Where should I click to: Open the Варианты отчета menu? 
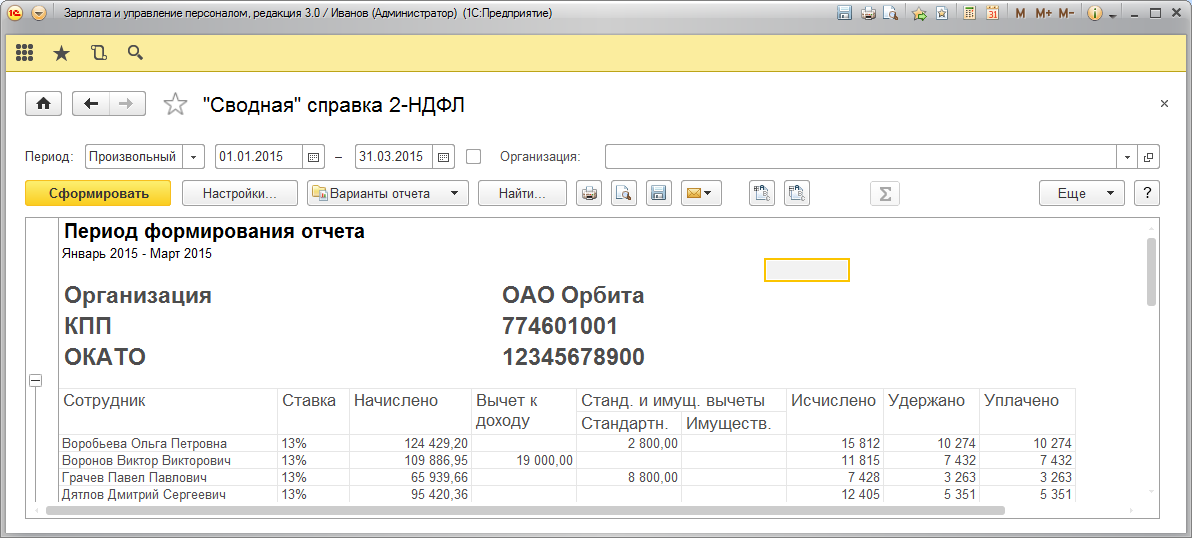388,193
